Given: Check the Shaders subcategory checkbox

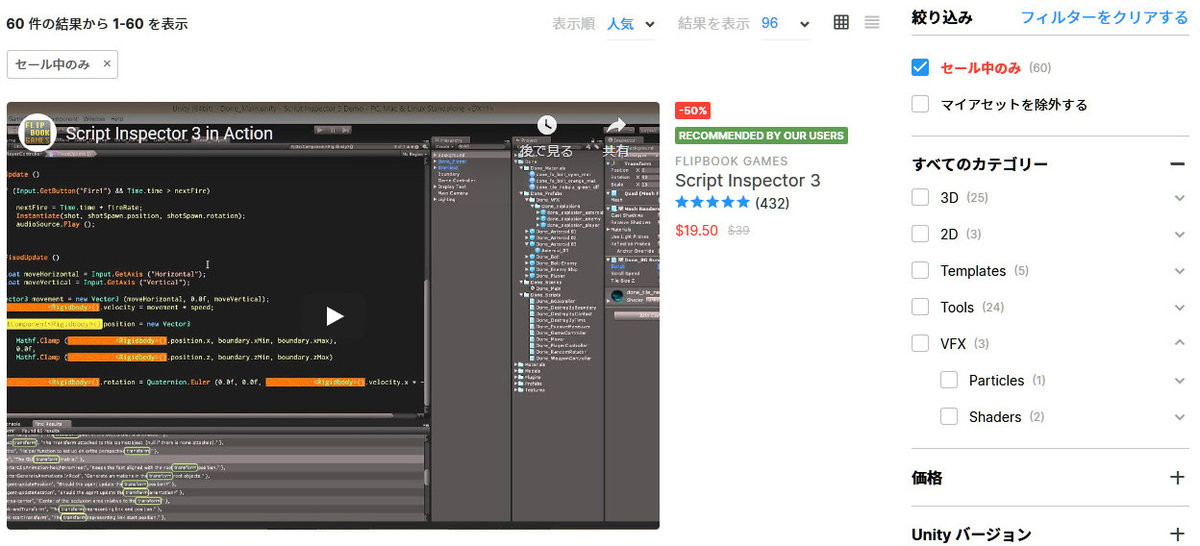Looking at the screenshot, I should (x=949, y=416).
